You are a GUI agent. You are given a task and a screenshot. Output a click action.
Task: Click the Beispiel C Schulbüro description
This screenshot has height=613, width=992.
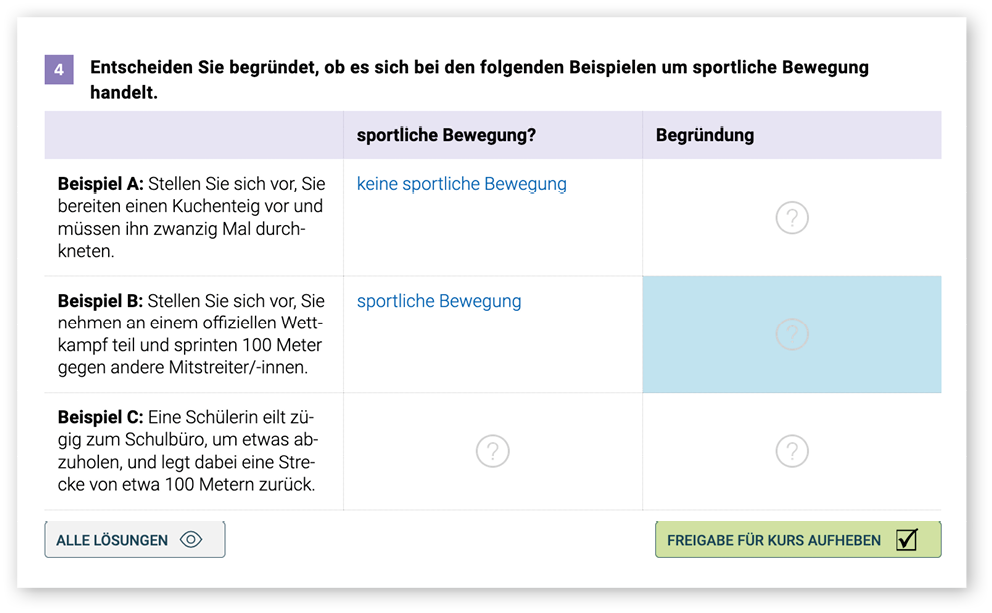point(187,451)
